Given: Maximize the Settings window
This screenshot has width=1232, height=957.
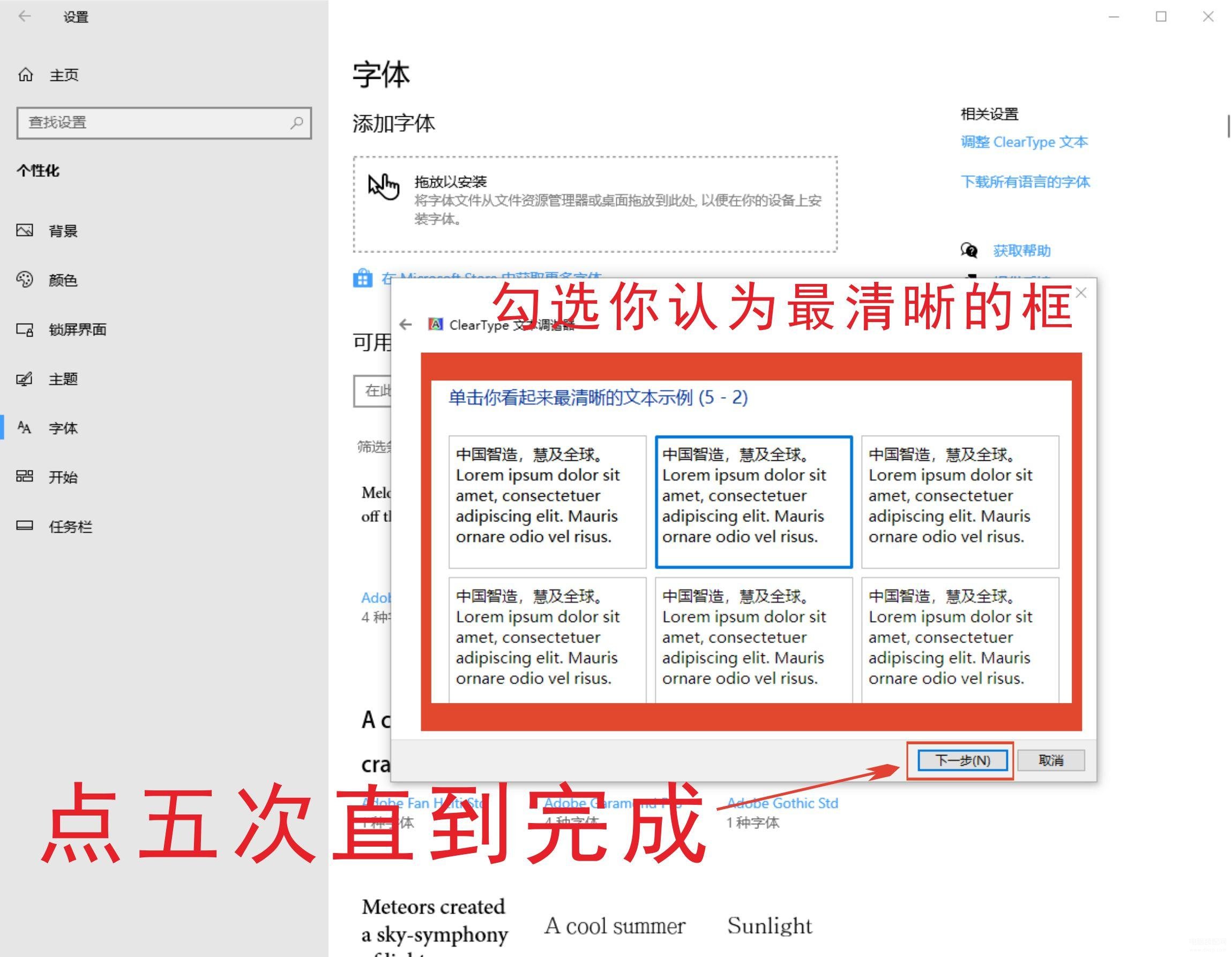Looking at the screenshot, I should point(1161,17).
